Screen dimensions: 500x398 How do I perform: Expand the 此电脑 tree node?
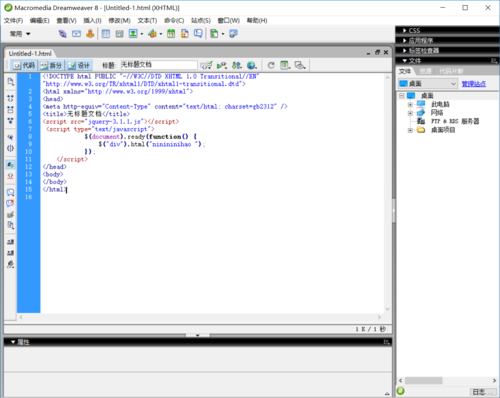point(410,105)
